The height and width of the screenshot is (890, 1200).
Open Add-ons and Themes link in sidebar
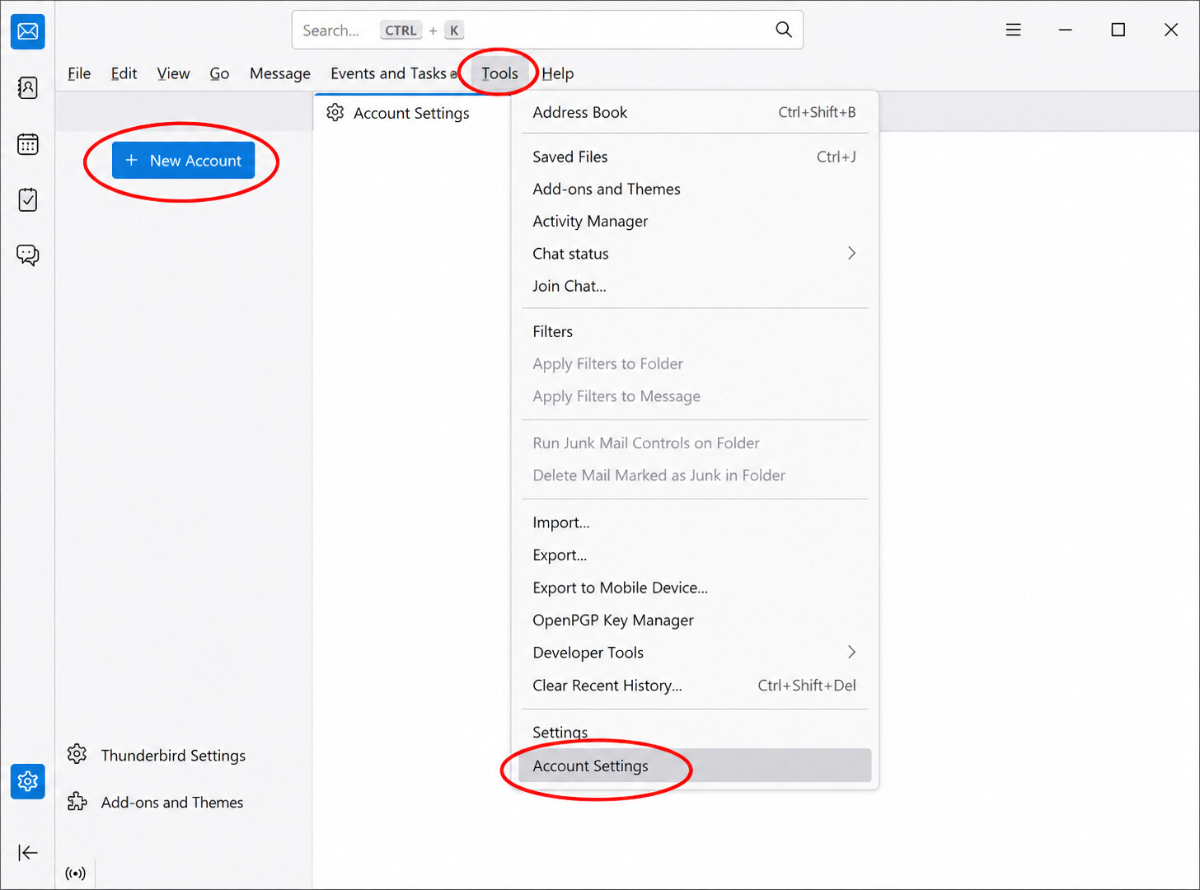tap(172, 802)
